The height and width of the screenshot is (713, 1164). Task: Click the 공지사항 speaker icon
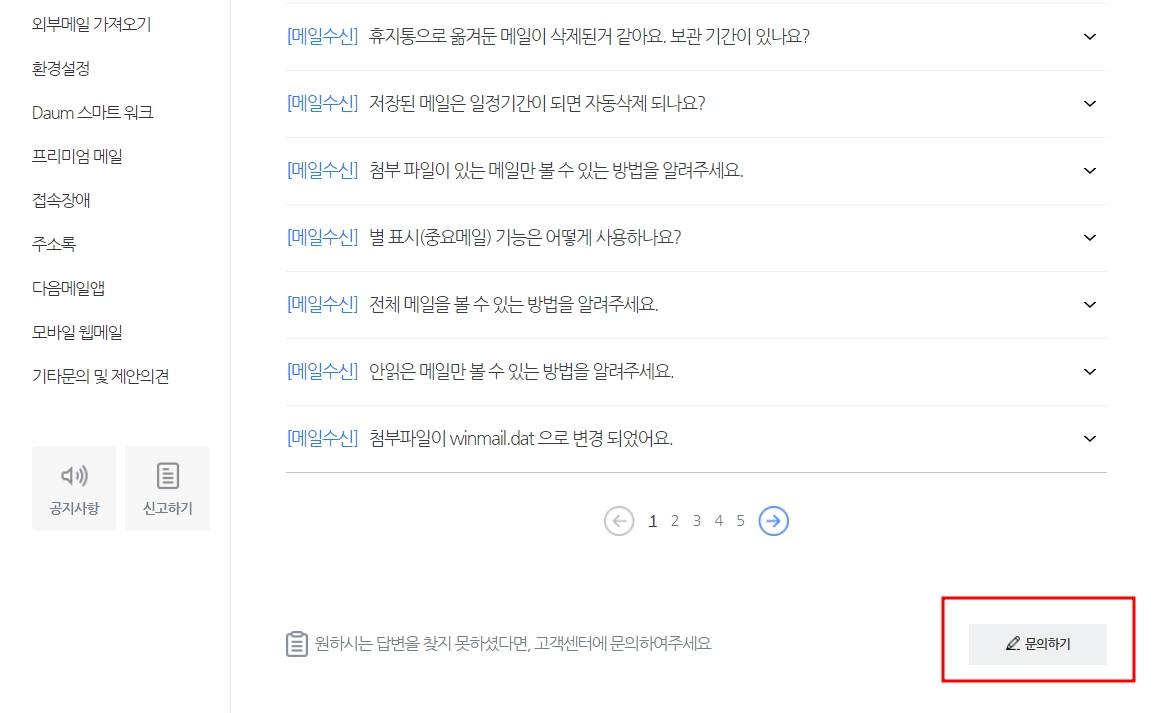pyautogui.click(x=74, y=476)
